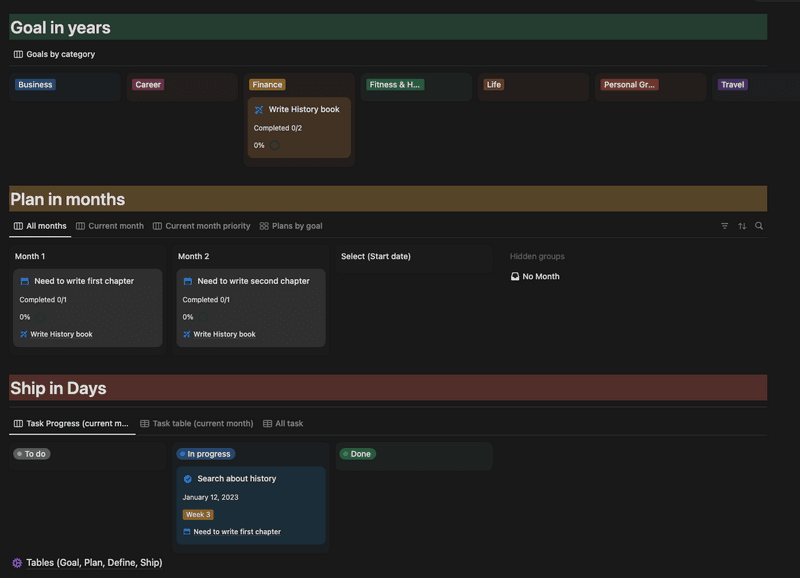This screenshot has width=800, height=578.
Task: Click Completed 0/1 on second chapter card
Action: pos(206,300)
